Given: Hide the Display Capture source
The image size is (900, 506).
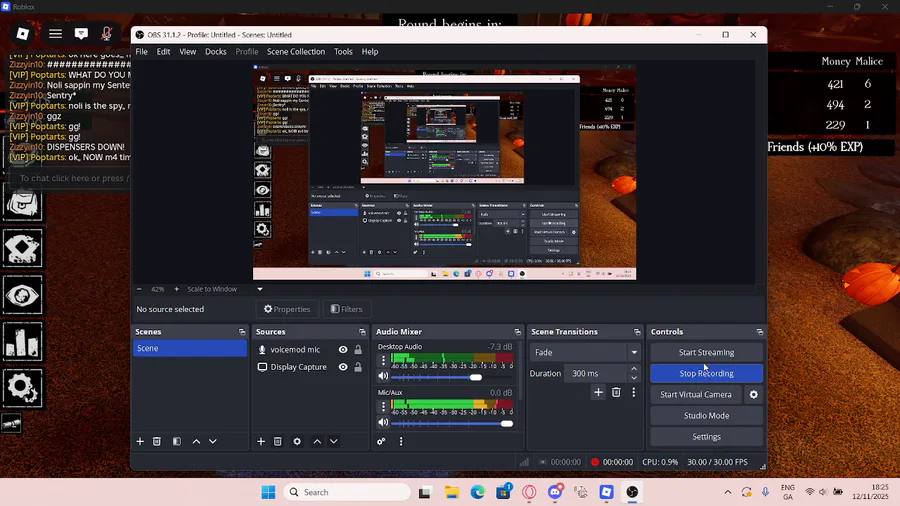Looking at the screenshot, I should (343, 367).
